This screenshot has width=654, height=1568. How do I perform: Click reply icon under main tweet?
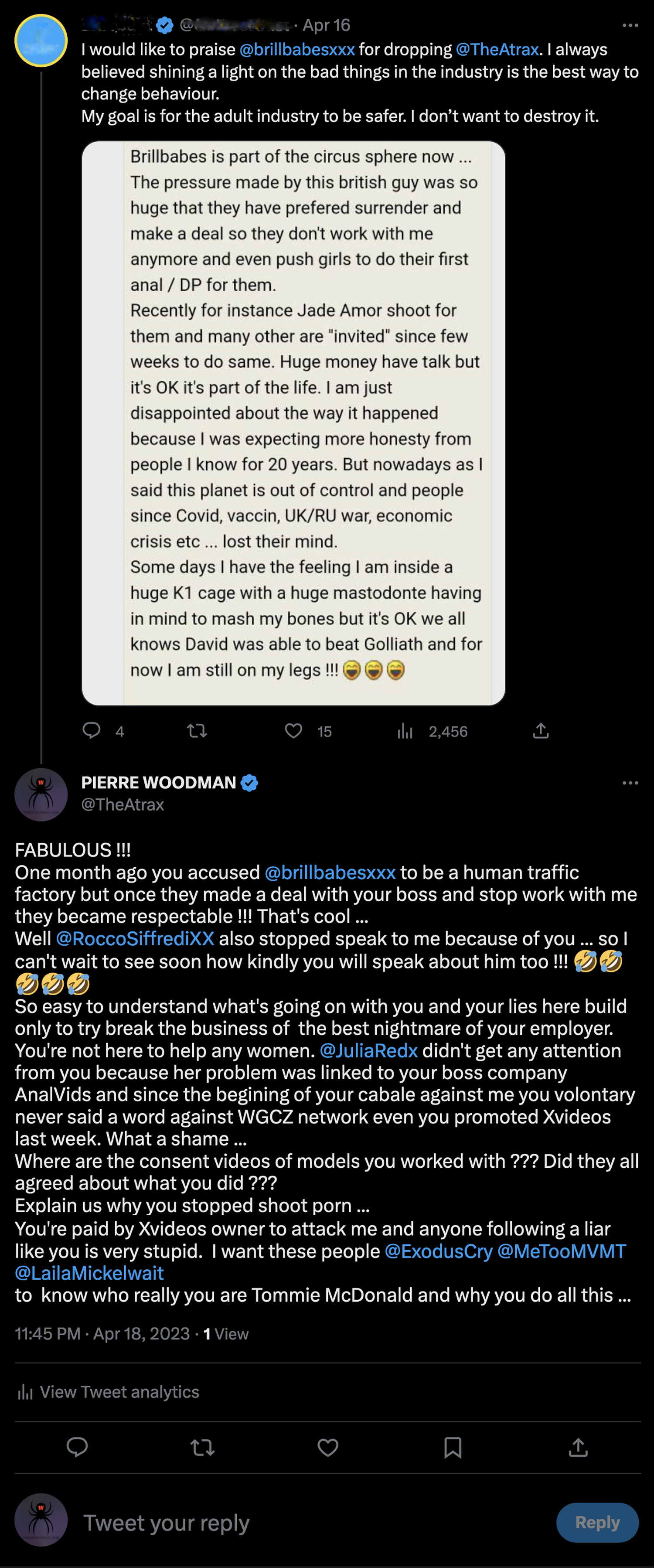click(77, 1447)
